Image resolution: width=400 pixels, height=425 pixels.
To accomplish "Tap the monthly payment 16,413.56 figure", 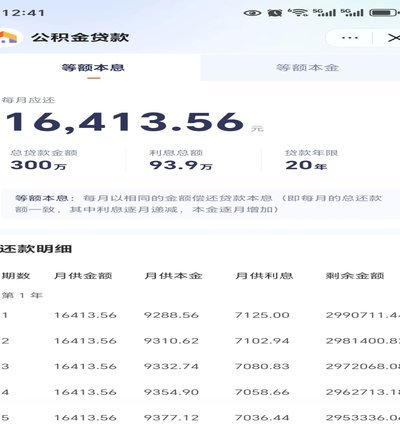I will pos(125,122).
